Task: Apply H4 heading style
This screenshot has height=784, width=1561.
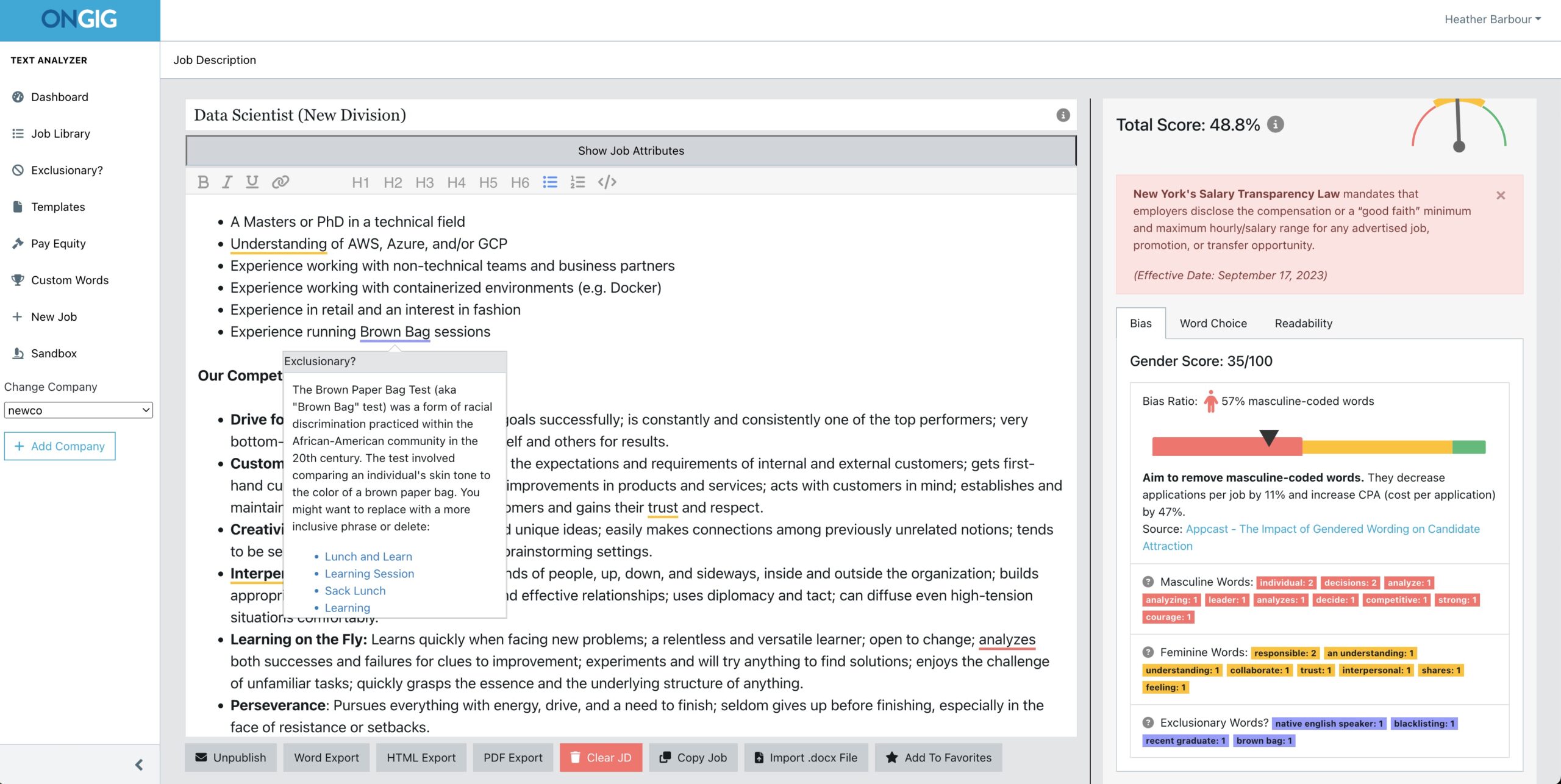Action: [456, 182]
